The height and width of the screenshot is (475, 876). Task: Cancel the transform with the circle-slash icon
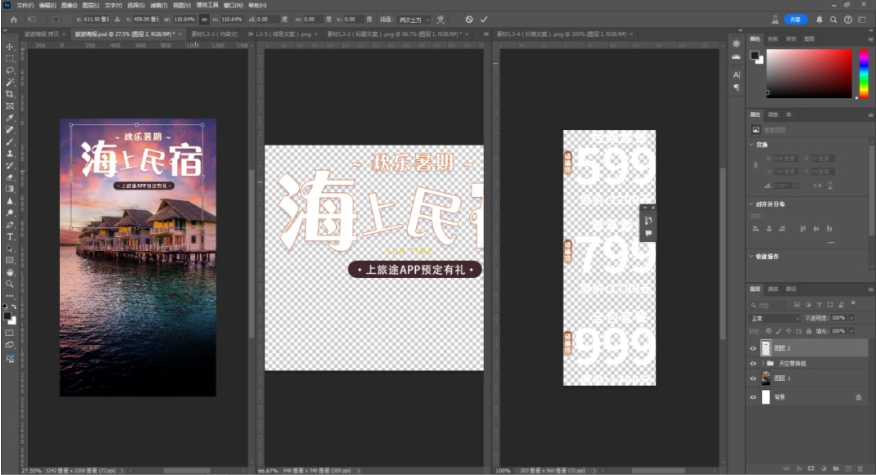(469, 19)
